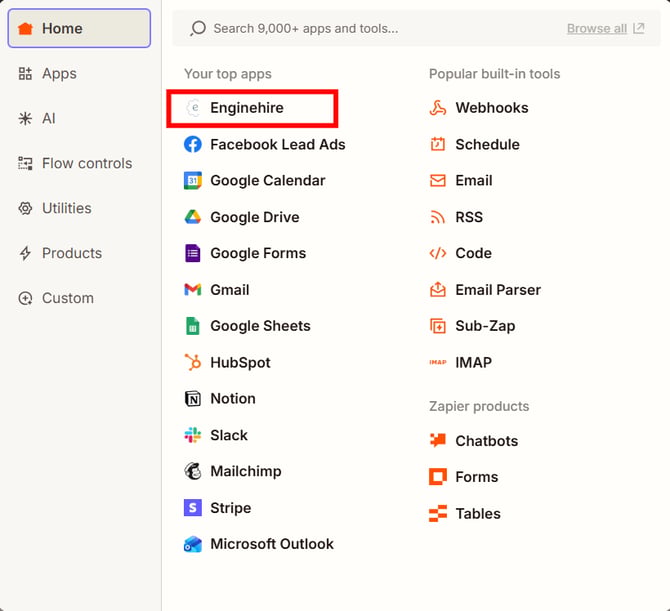Select the Email Parser icon
The width and height of the screenshot is (670, 611).
coord(438,290)
